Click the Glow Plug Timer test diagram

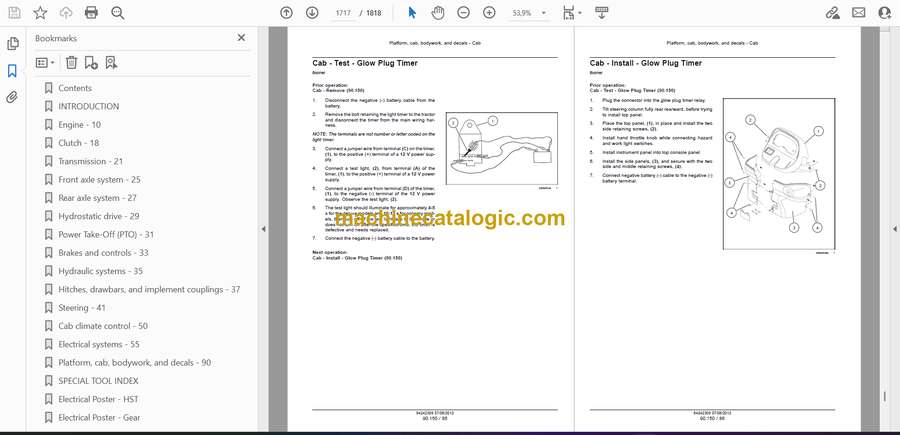coord(502,149)
